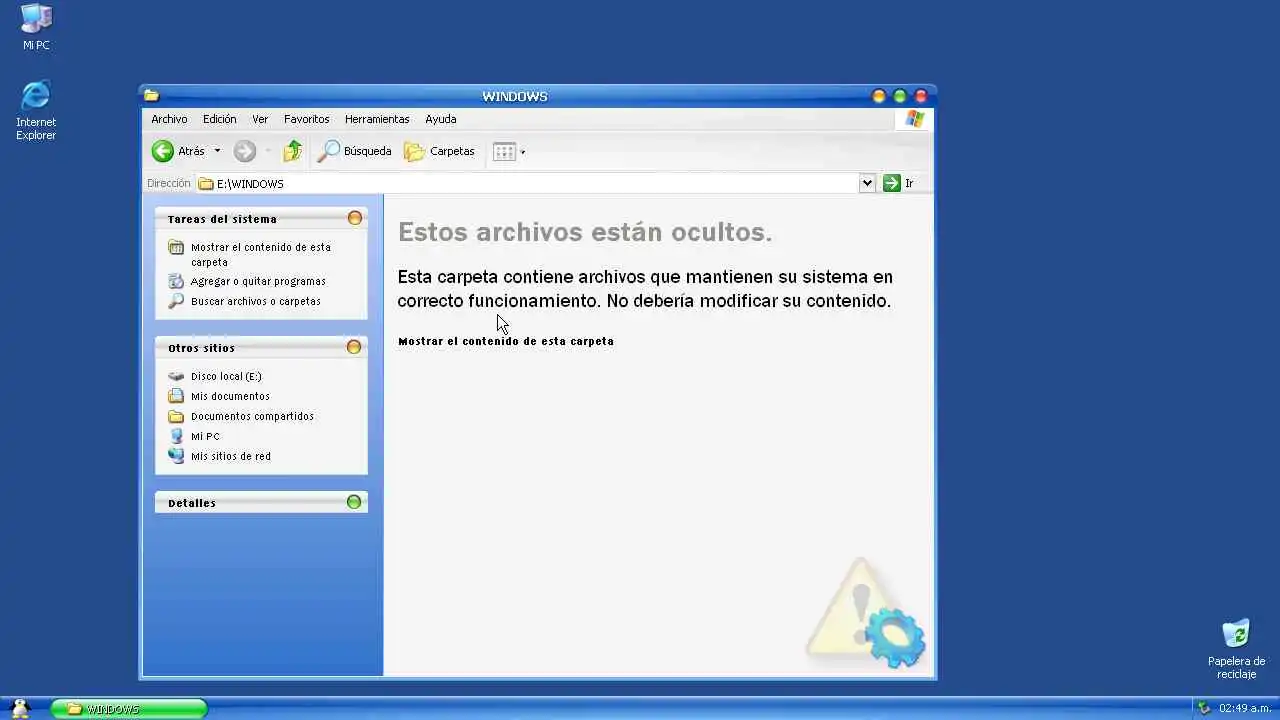1280x720 pixels.
Task: Open the address bar dropdown list
Action: (867, 183)
